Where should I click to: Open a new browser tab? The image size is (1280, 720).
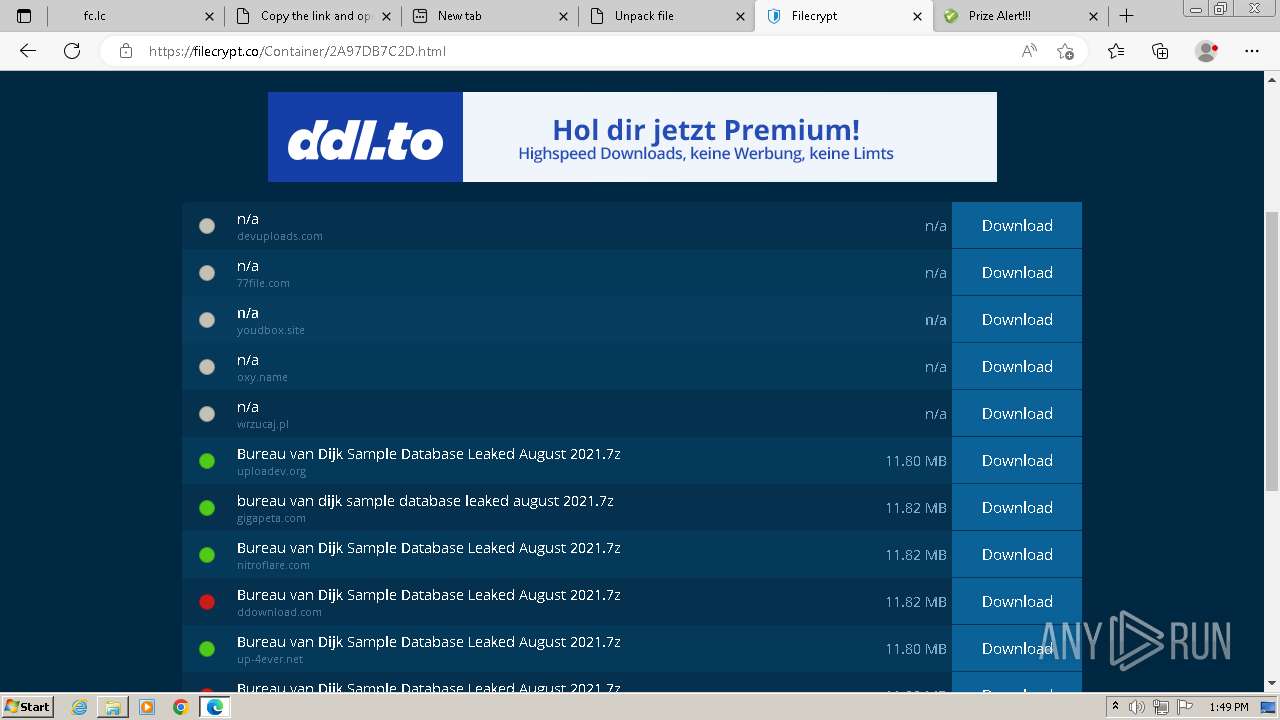click(x=1127, y=16)
